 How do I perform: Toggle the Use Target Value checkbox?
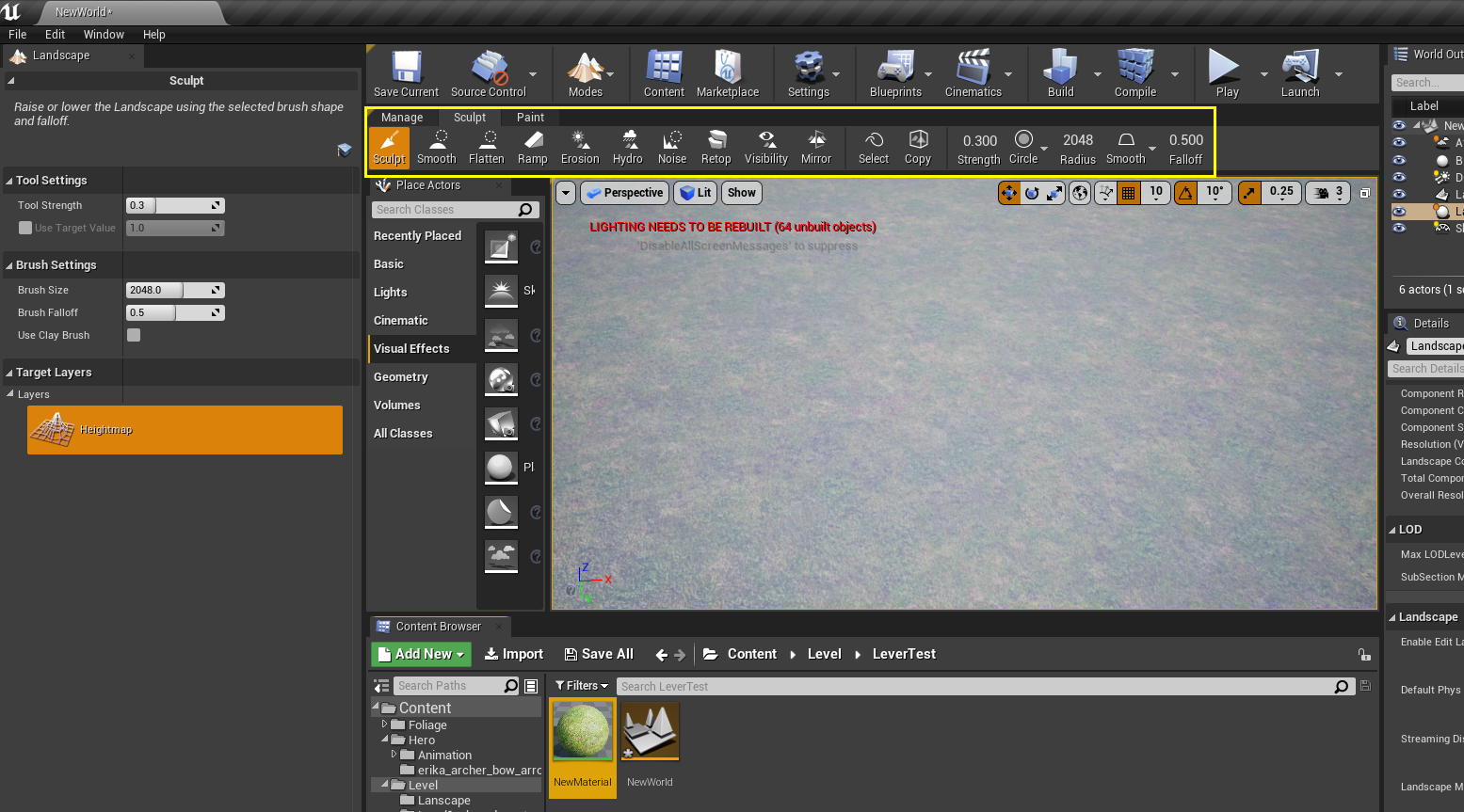coord(25,228)
